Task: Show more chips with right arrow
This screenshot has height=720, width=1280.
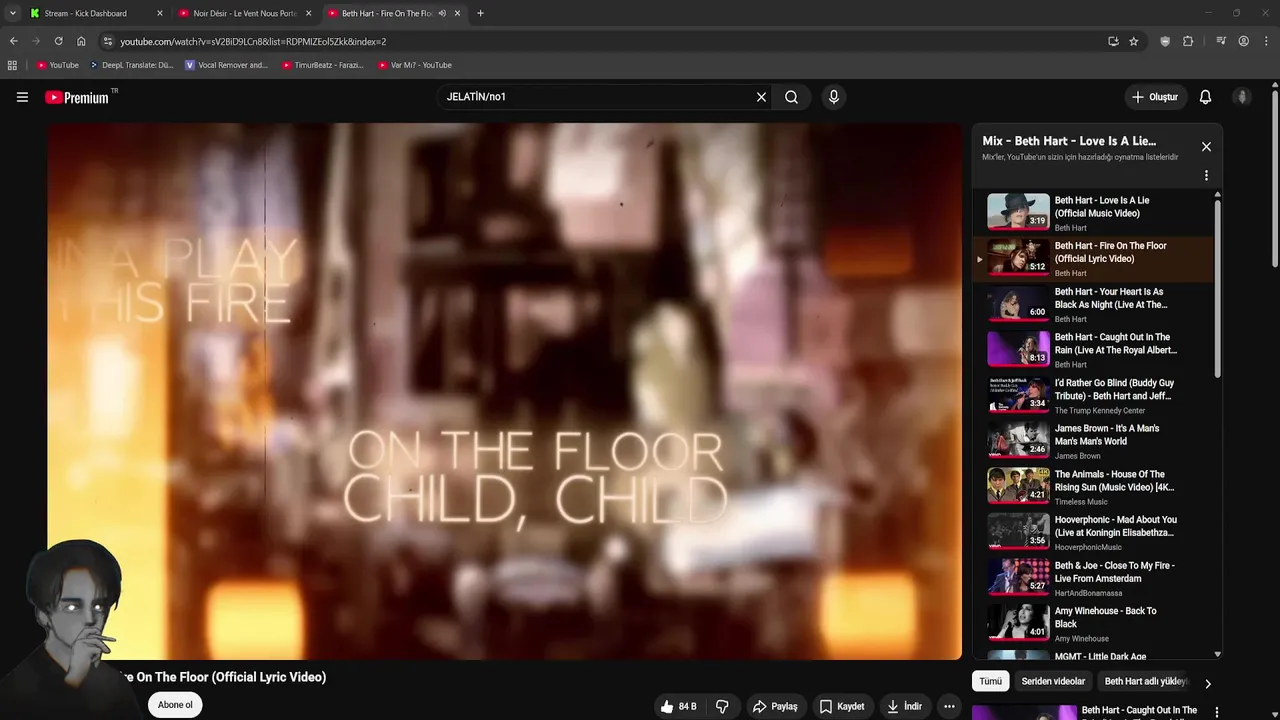Action: [x=1207, y=684]
